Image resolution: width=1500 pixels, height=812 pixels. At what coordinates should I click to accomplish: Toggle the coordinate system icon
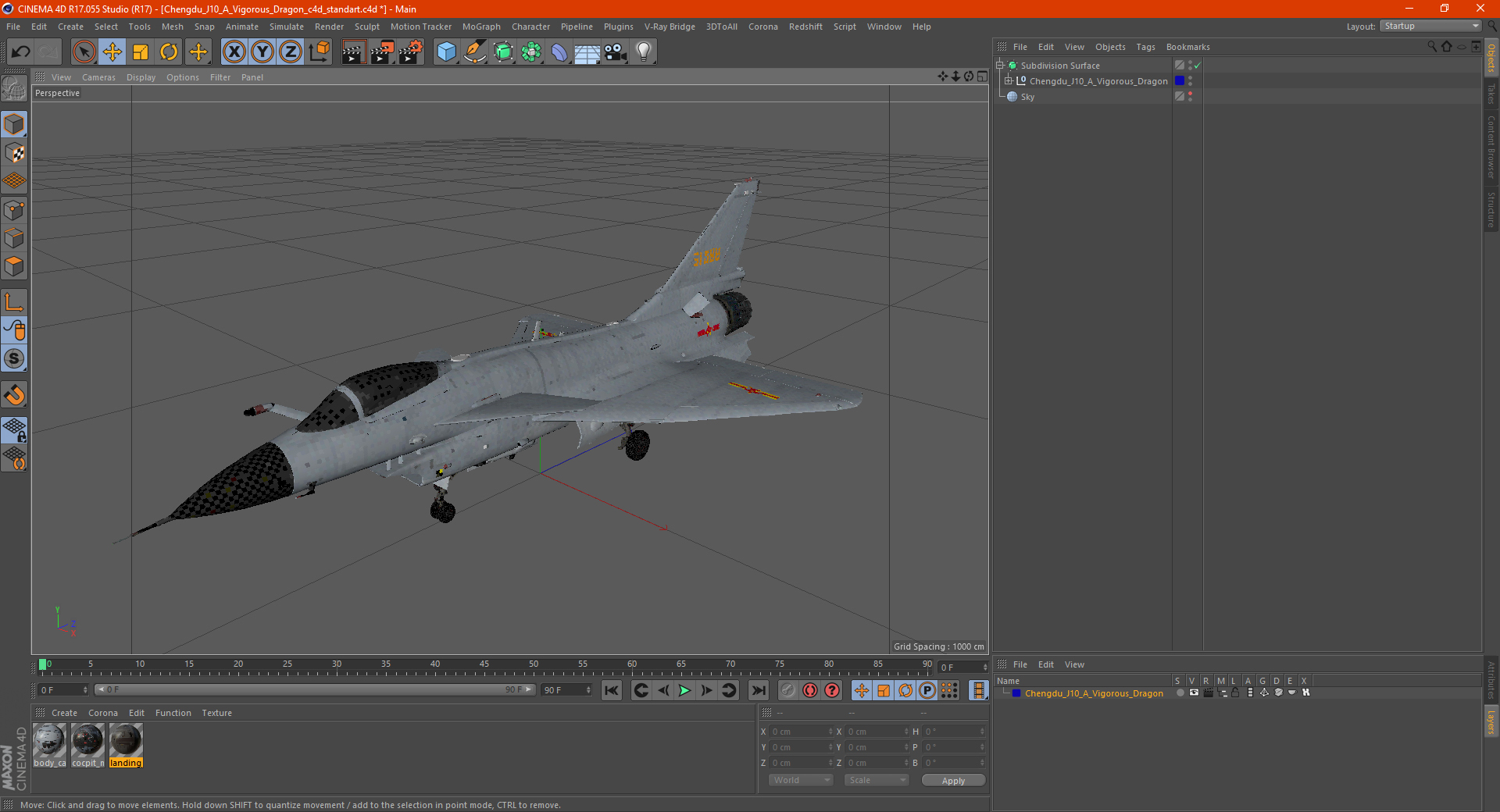[x=319, y=52]
